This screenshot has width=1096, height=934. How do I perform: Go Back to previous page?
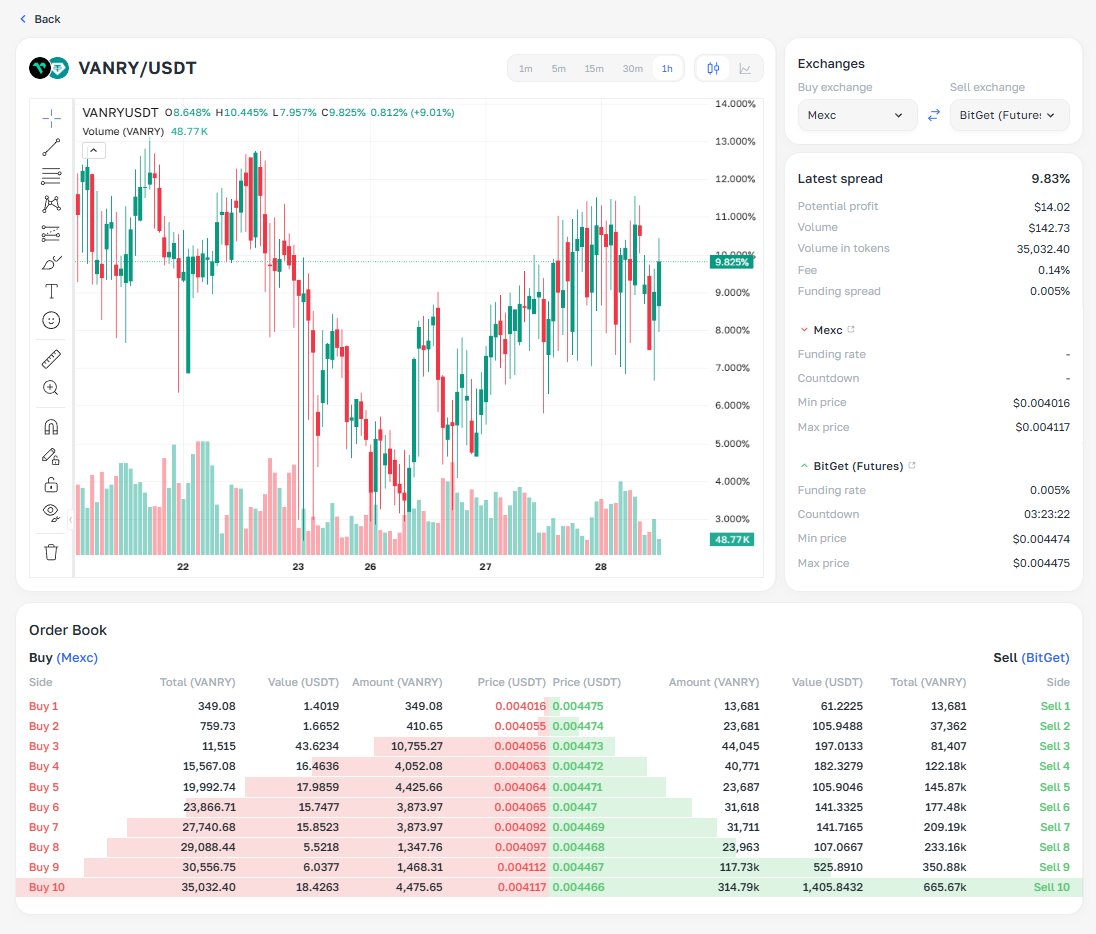[x=40, y=19]
